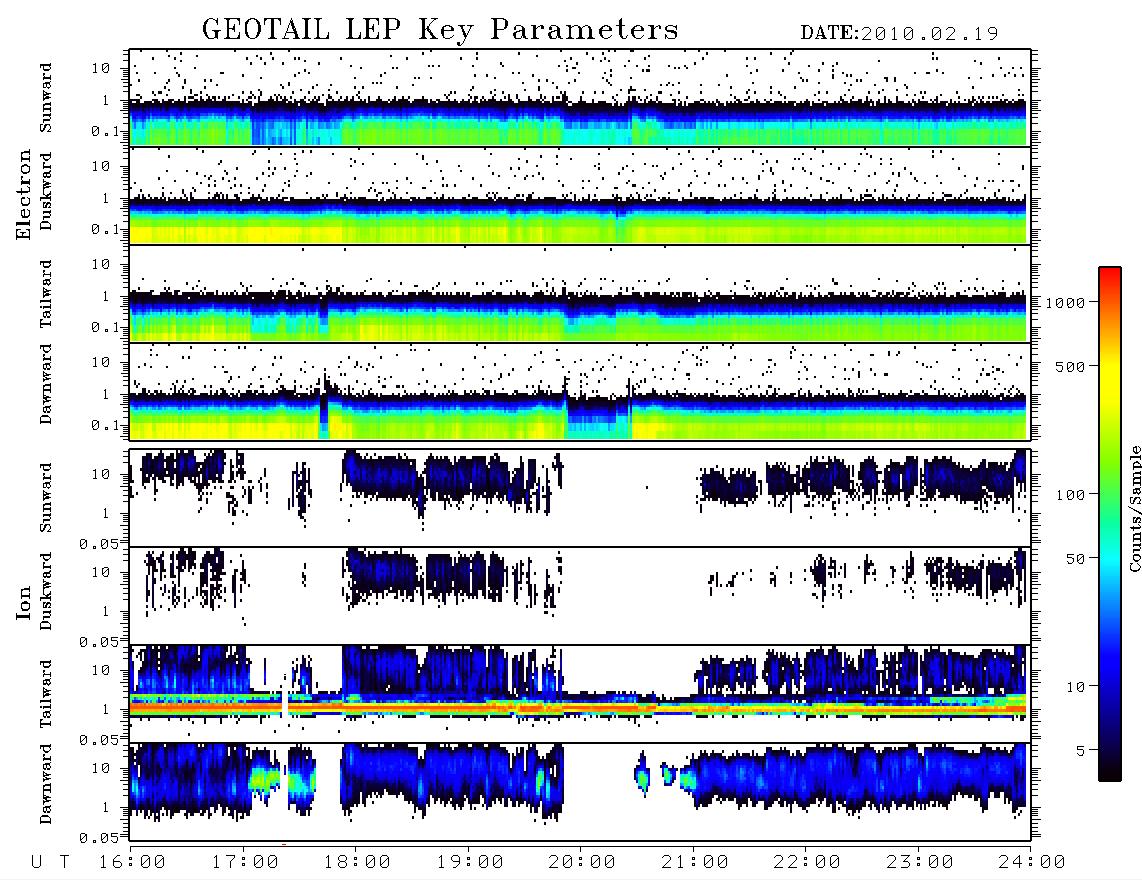Screen dimensions: 1142x880
Task: Click the Ion Sunward spectrogram panel
Action: [580, 498]
